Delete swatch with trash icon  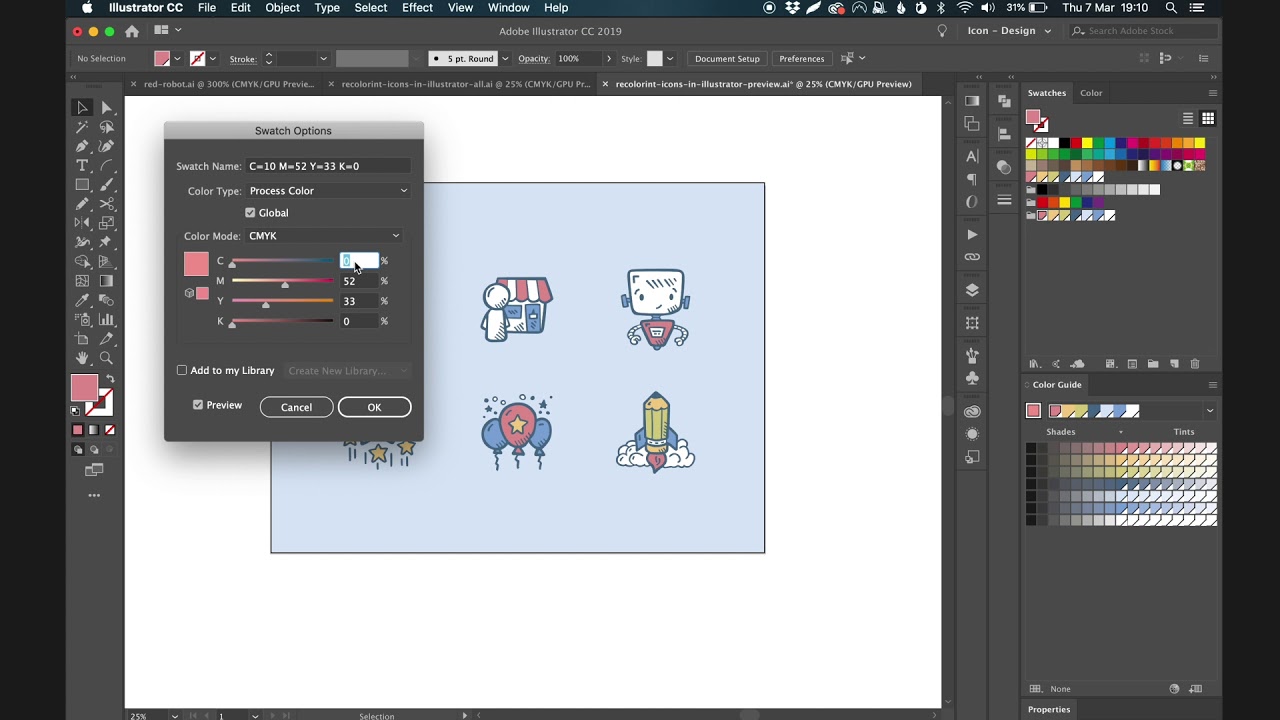pos(1195,364)
